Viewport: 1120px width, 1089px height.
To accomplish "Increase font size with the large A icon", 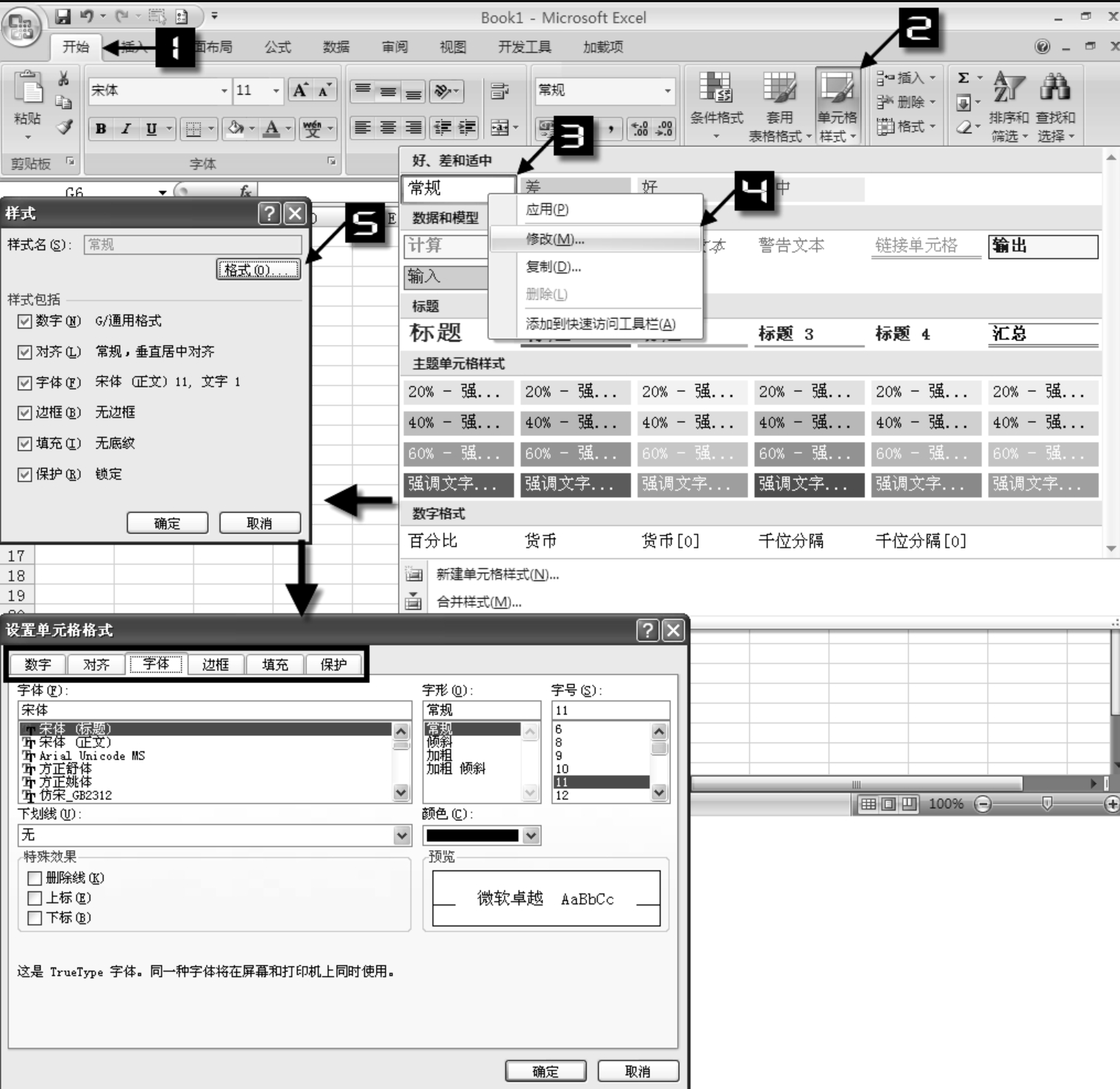I will point(300,90).
